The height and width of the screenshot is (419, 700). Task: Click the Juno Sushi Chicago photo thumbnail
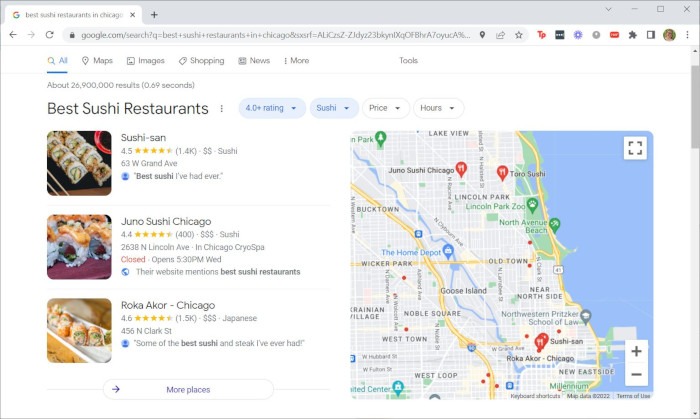click(79, 247)
